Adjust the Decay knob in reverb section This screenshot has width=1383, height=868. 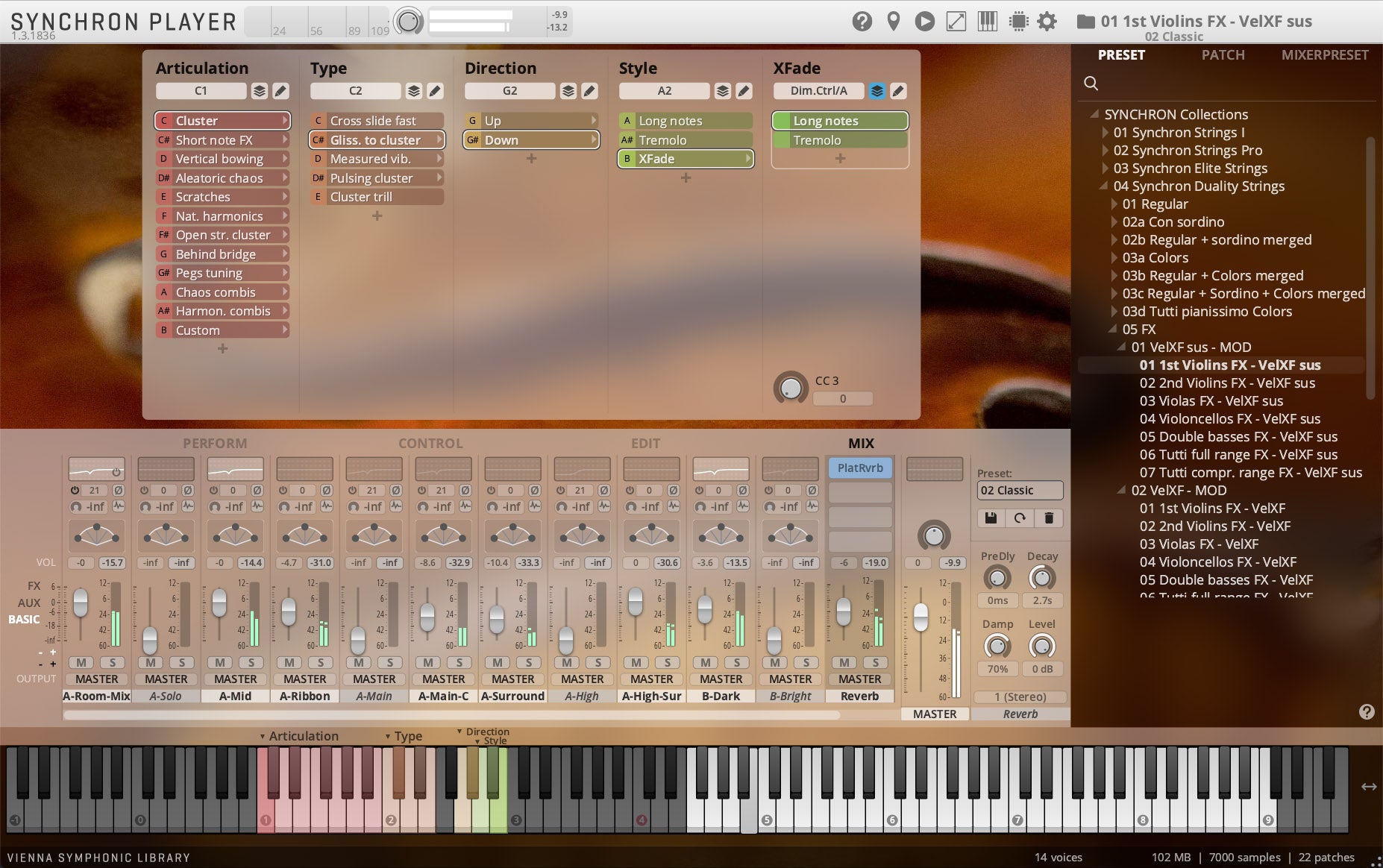(1041, 576)
